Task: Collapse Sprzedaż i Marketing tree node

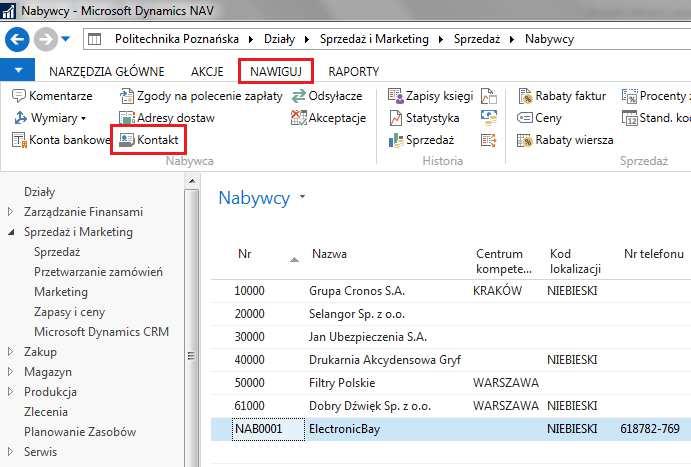Action: click(11, 232)
